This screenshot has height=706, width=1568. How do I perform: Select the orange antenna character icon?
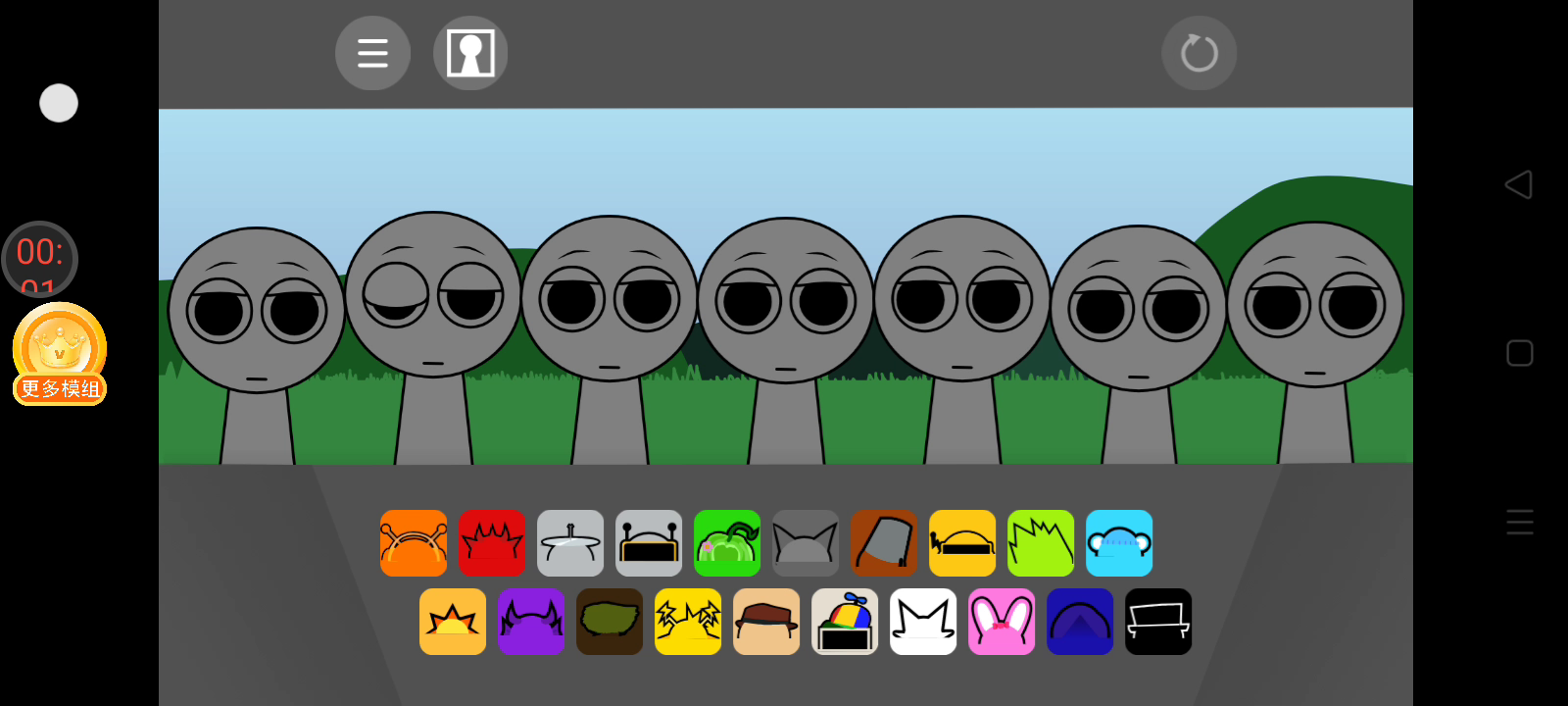click(x=414, y=543)
